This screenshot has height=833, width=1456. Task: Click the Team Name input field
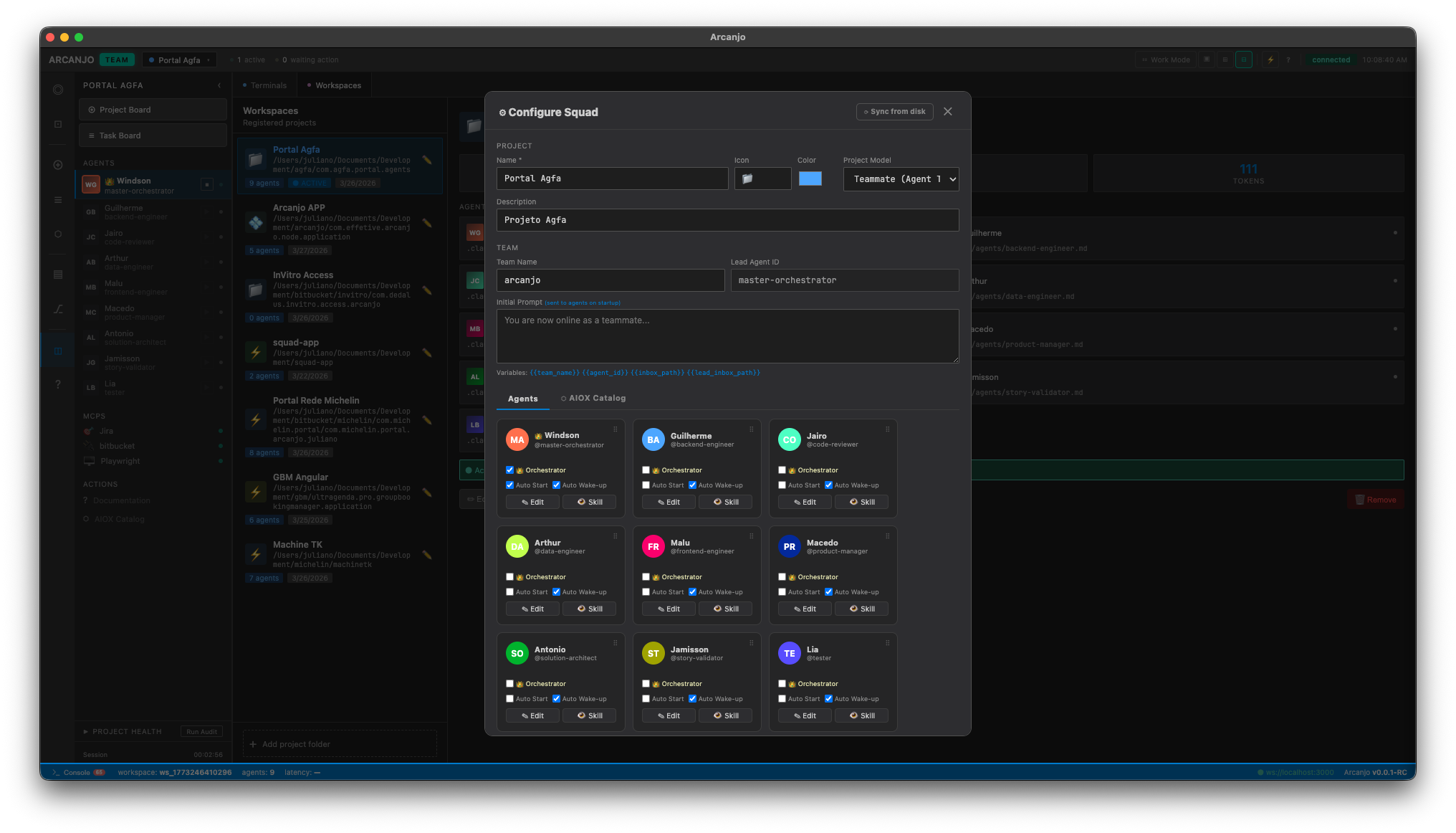610,280
